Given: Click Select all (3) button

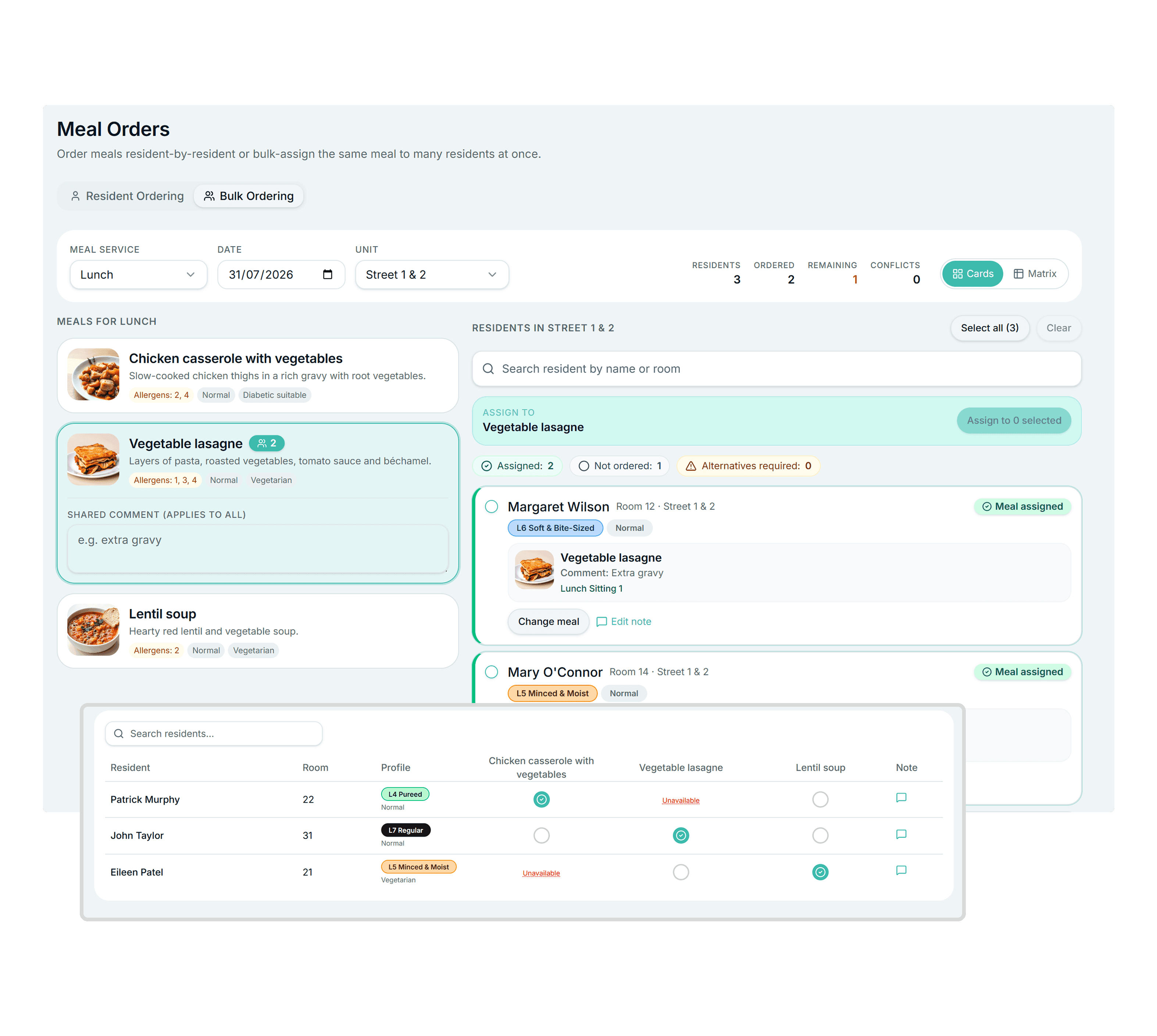Looking at the screenshot, I should pos(990,328).
